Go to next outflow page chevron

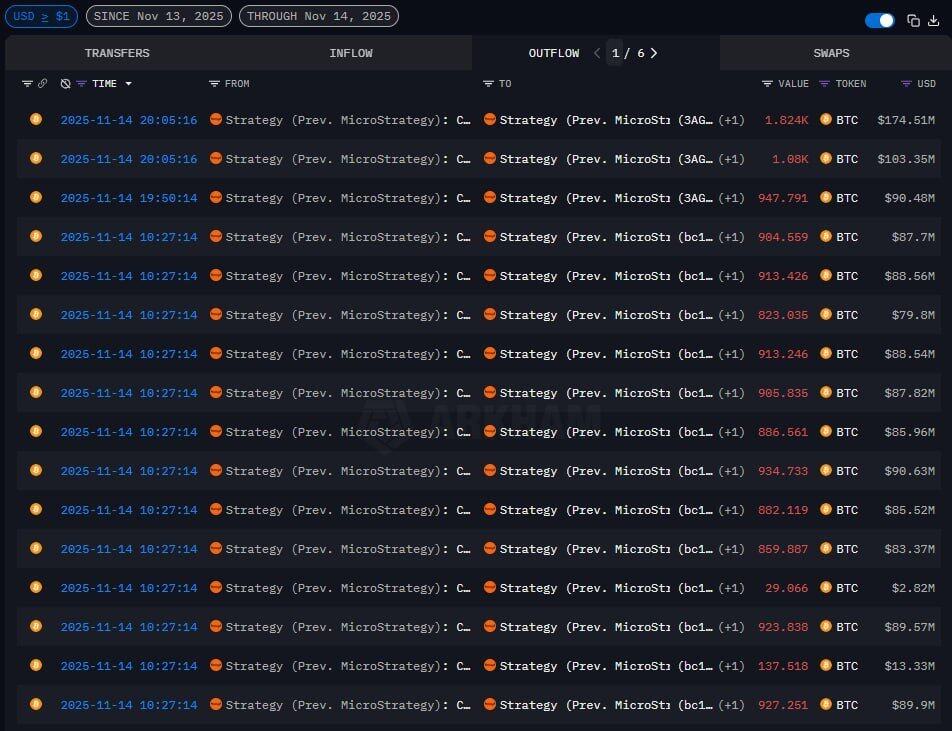[x=654, y=53]
